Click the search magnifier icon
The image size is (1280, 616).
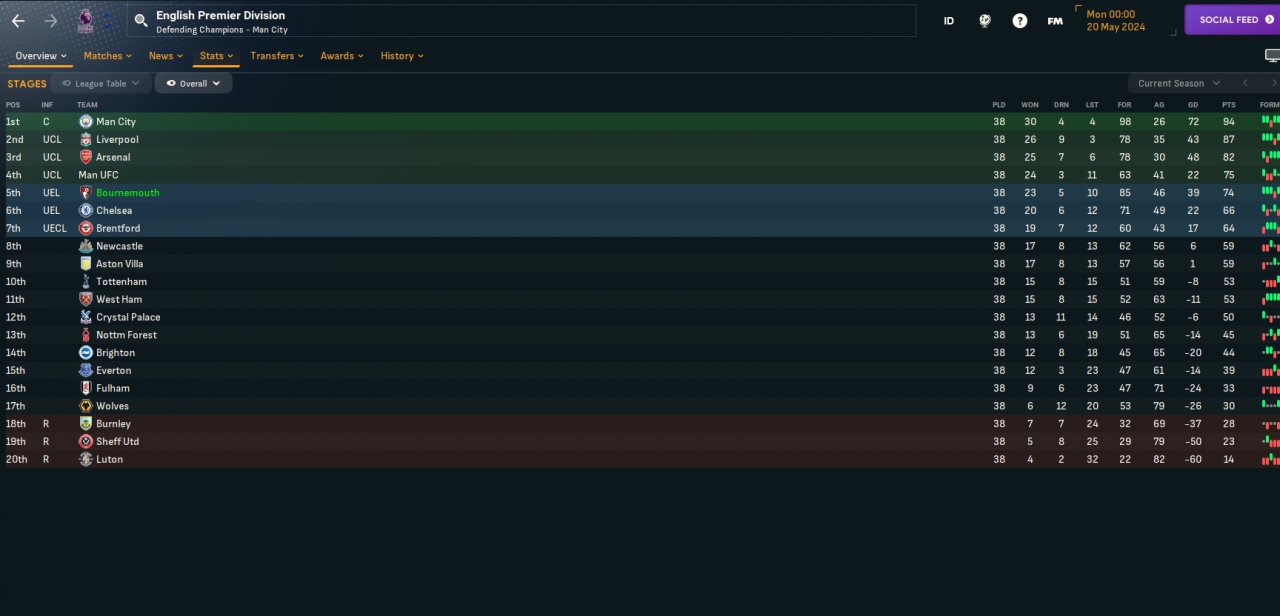click(141, 20)
